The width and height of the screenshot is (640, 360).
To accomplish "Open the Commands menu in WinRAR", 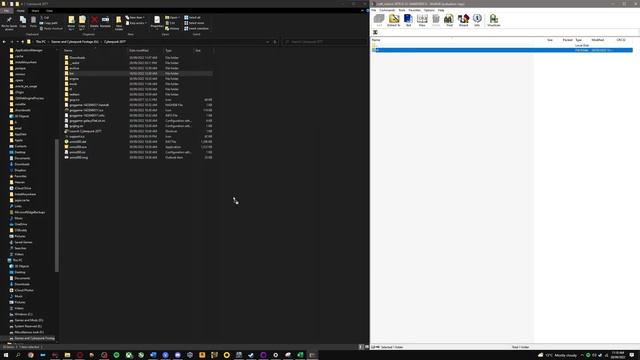I will coord(387,10).
